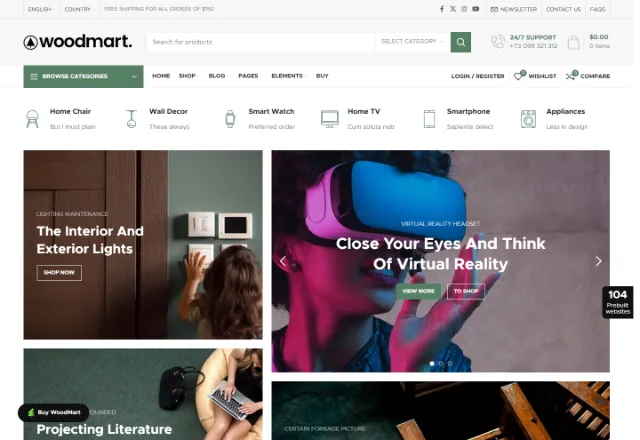640x440 pixels.
Task: Click Login / Register link
Action: 478,76
